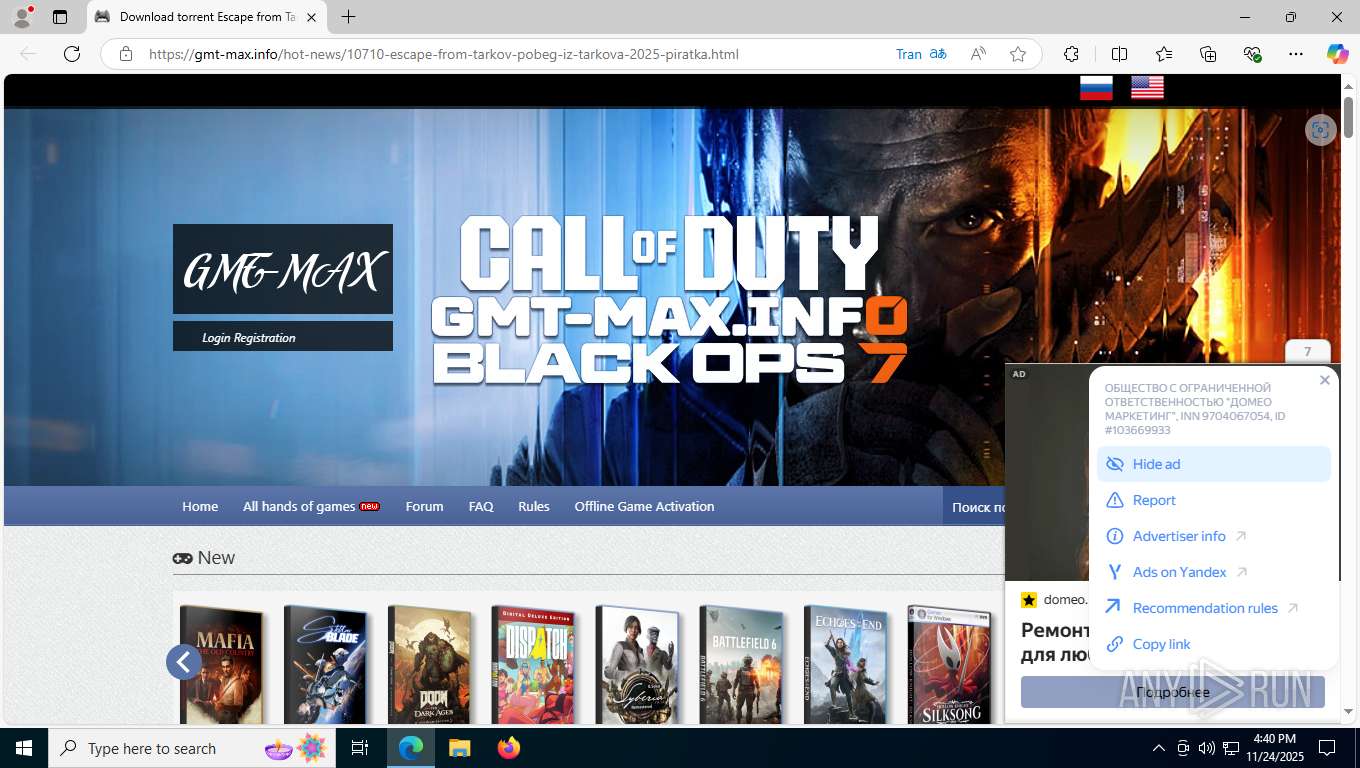Open Collections panel

pyautogui.click(x=1208, y=54)
